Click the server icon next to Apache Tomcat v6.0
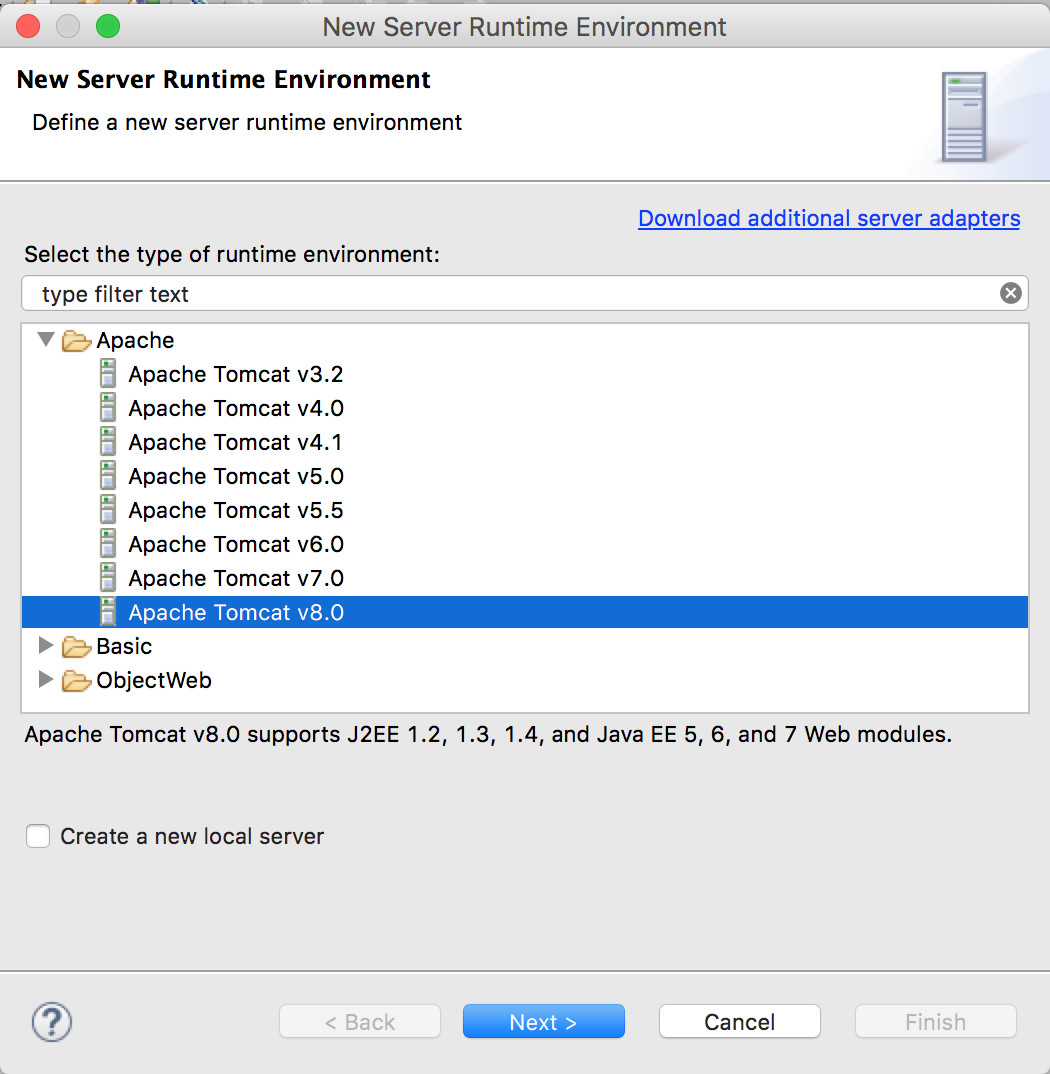The height and width of the screenshot is (1074, 1050). [x=108, y=544]
